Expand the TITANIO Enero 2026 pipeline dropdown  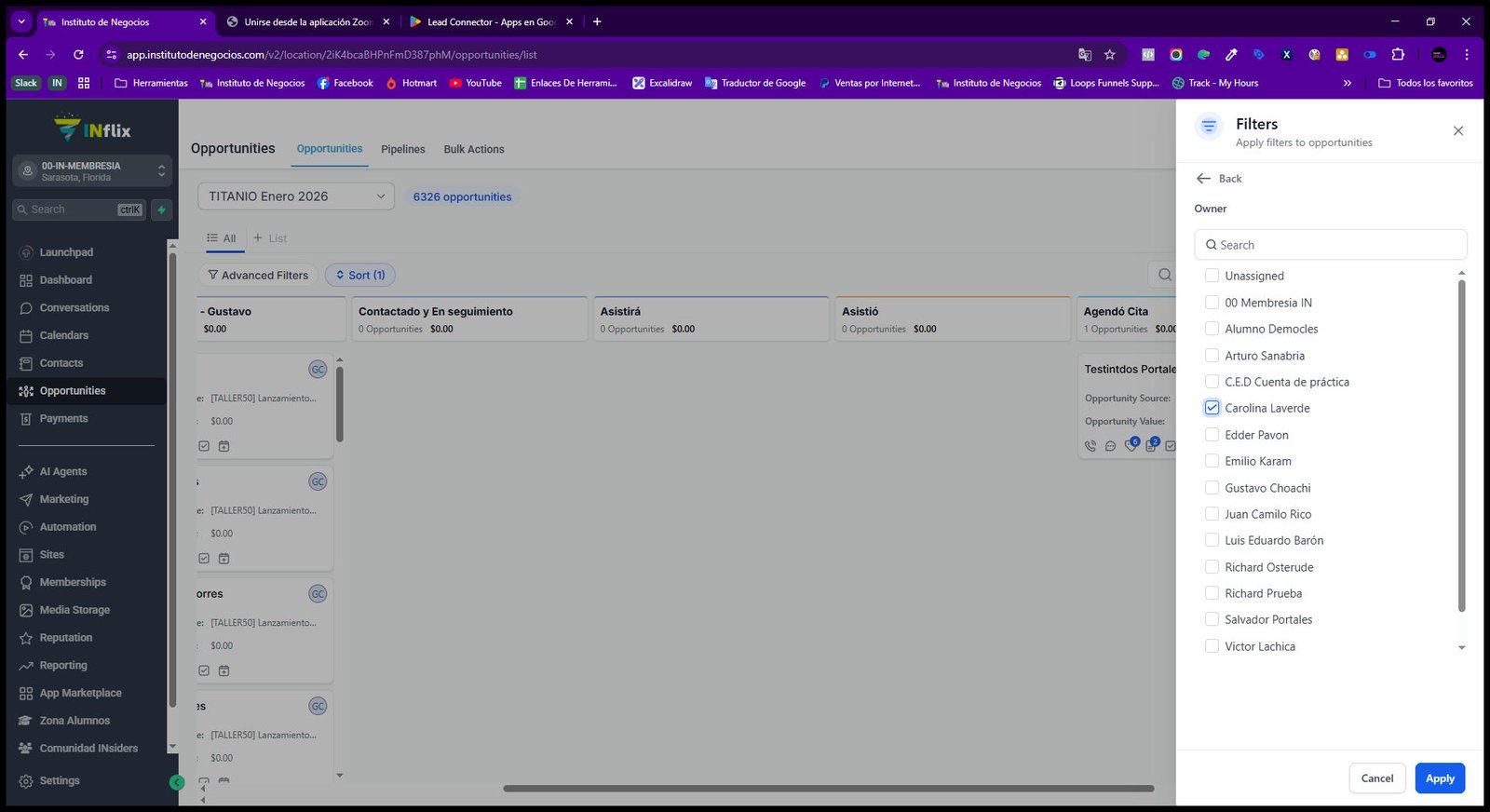click(296, 196)
